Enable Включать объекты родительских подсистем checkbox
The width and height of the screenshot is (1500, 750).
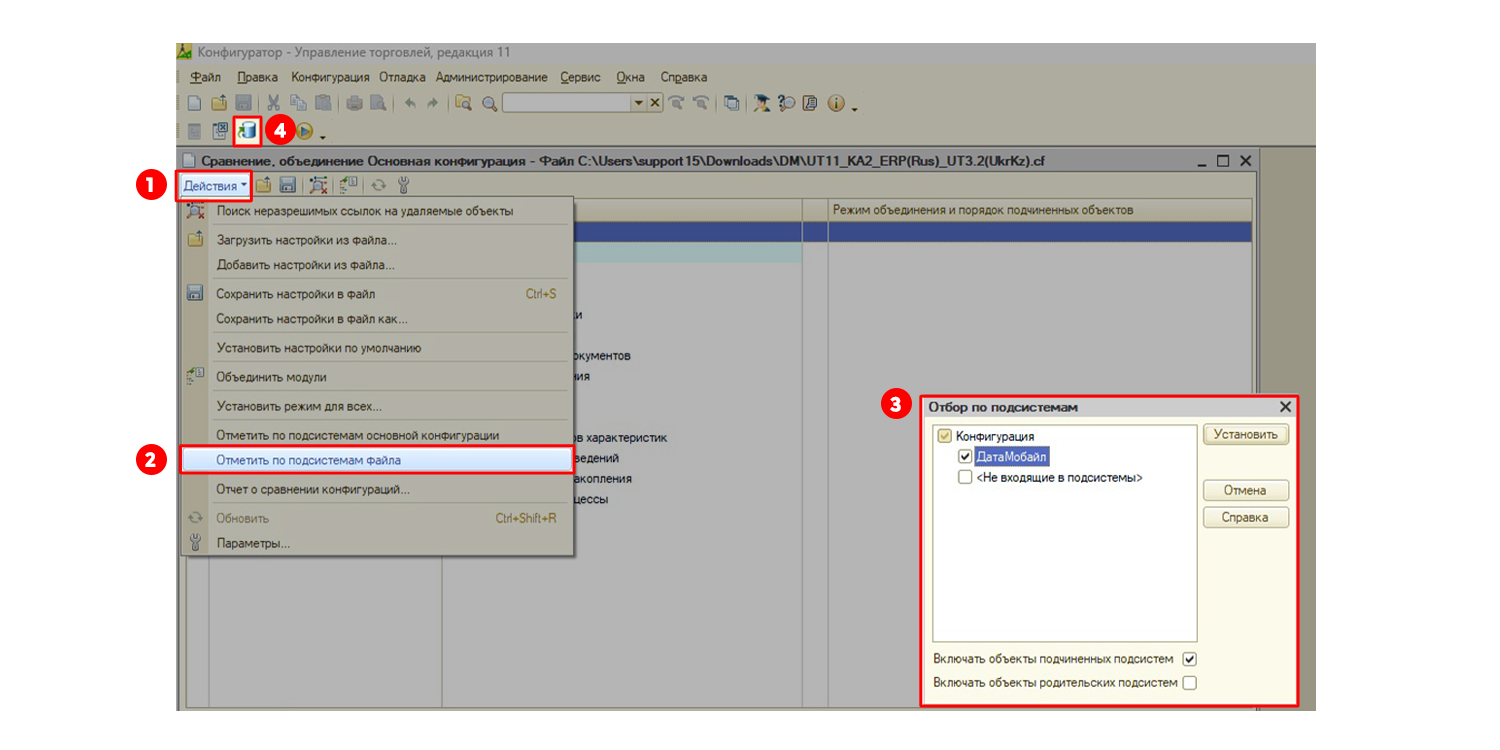coord(1189,683)
